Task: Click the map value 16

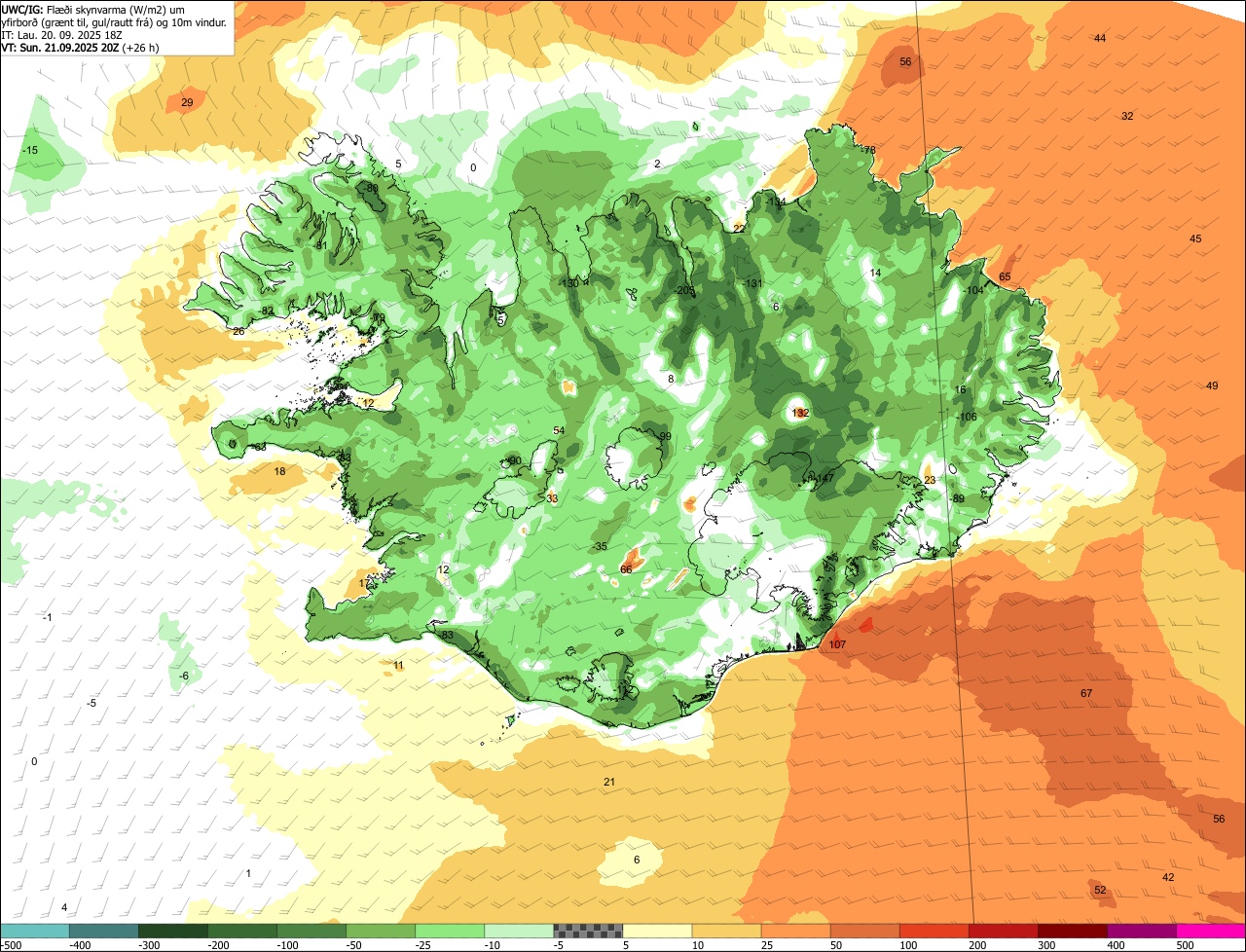Action: 960,389
